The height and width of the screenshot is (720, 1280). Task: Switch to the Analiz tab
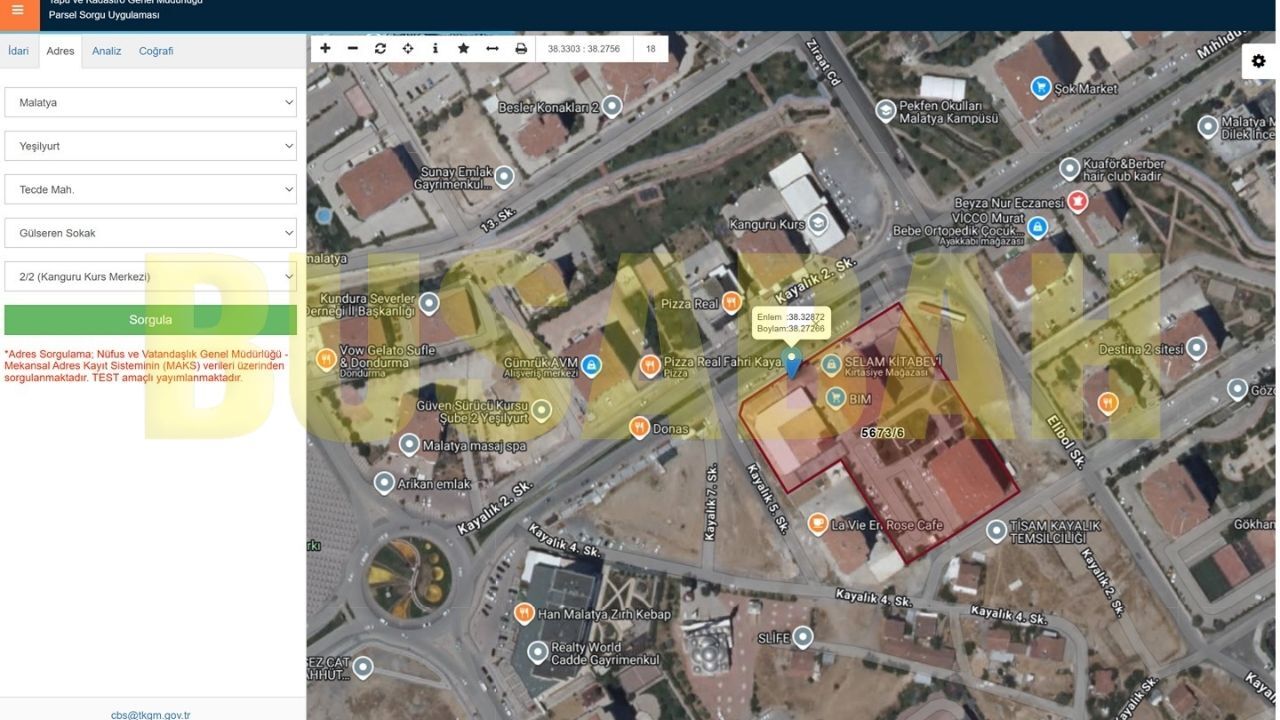107,51
